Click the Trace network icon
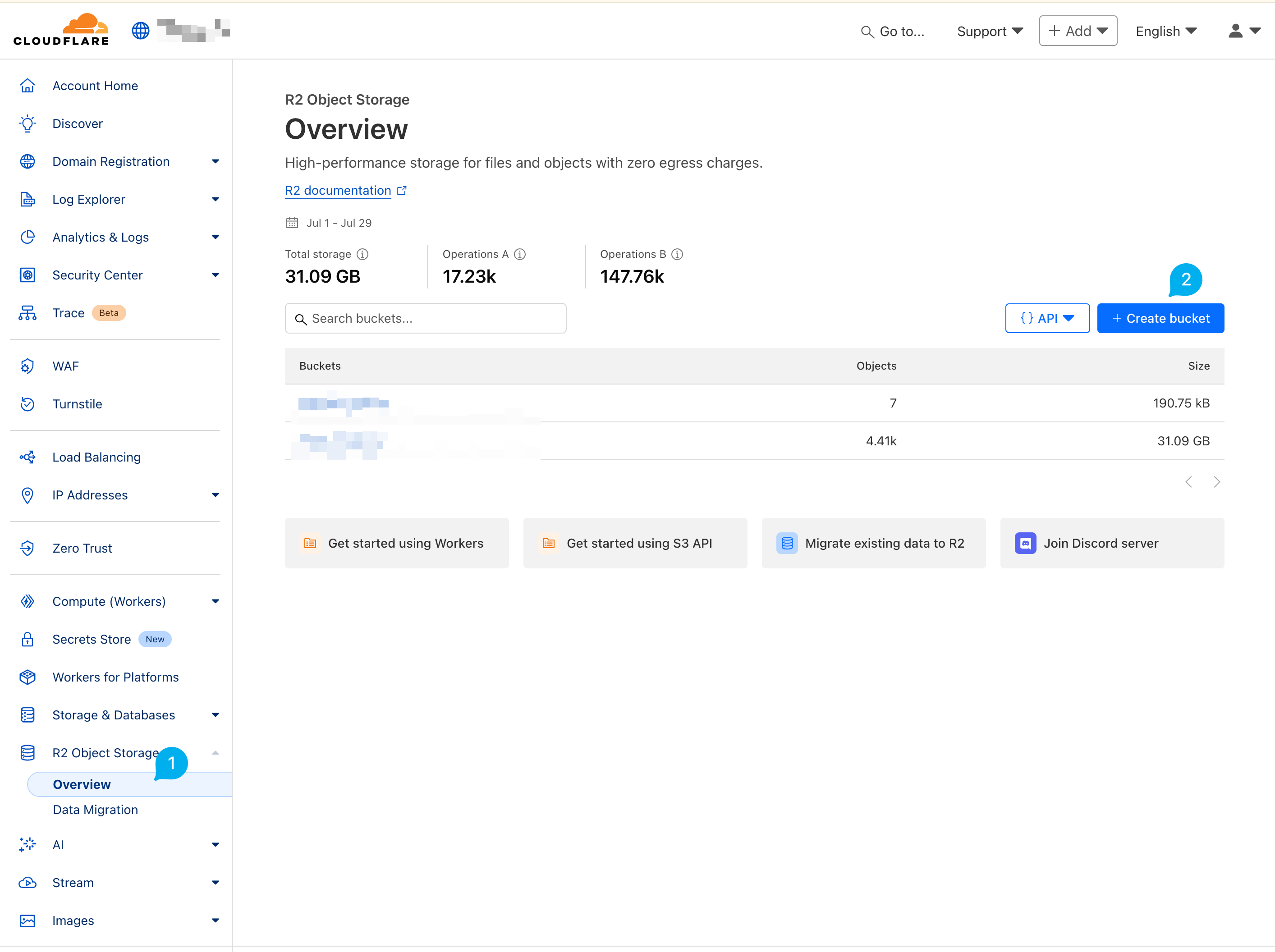Viewport: 1275px width, 952px height. (x=27, y=313)
